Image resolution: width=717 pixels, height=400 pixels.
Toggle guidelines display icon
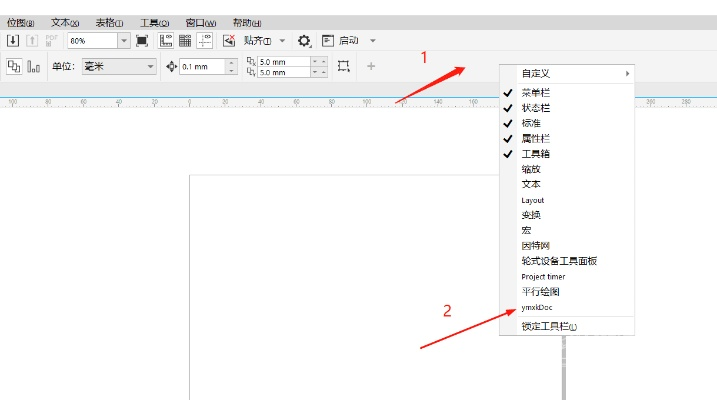tap(205, 40)
